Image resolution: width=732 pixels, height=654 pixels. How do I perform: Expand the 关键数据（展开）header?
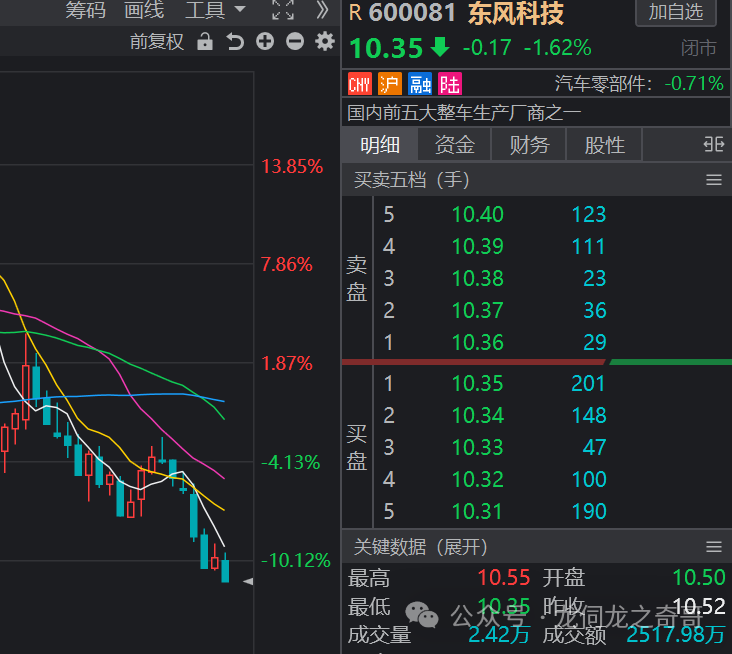(x=420, y=547)
